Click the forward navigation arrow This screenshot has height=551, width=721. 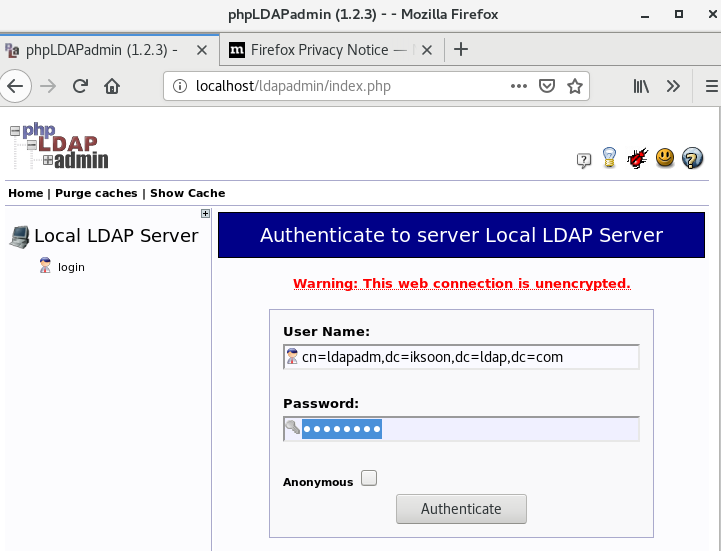(x=48, y=86)
